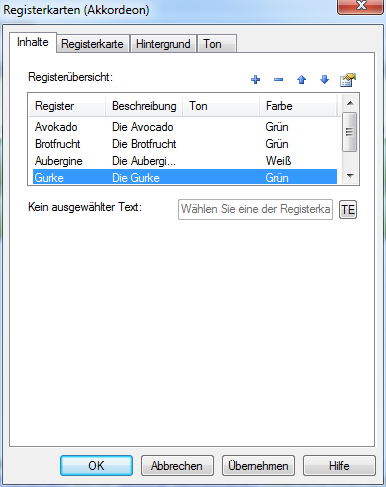
Task: Click the list scrollbar down arrow
Action: [x=350, y=176]
